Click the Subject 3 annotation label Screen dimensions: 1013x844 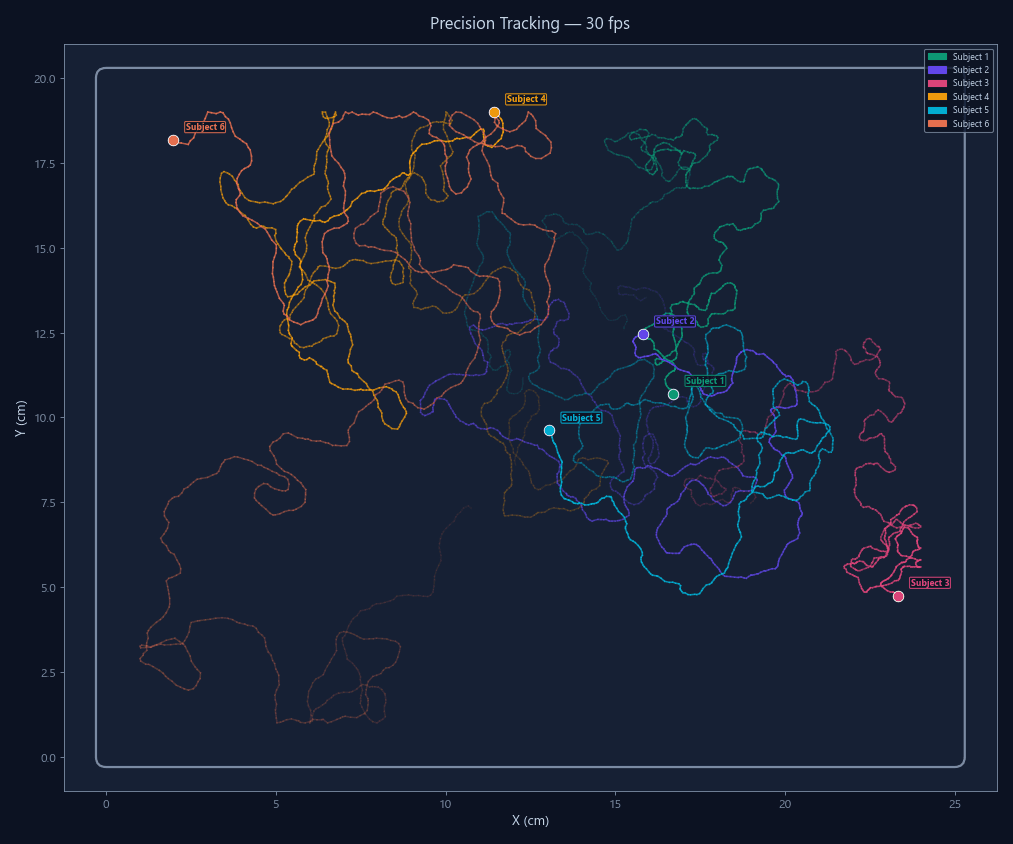pos(930,582)
